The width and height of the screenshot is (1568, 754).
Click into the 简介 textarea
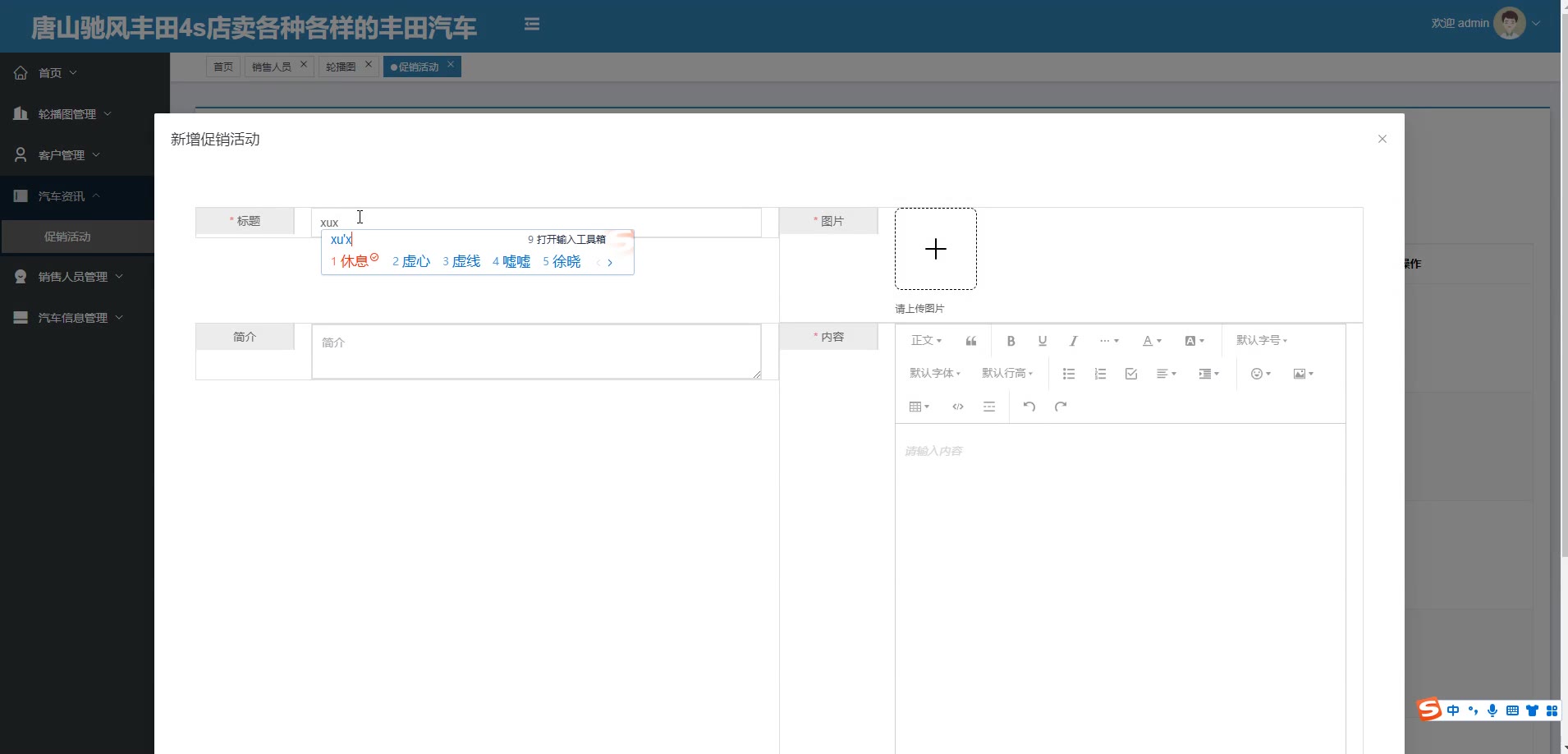pos(536,352)
